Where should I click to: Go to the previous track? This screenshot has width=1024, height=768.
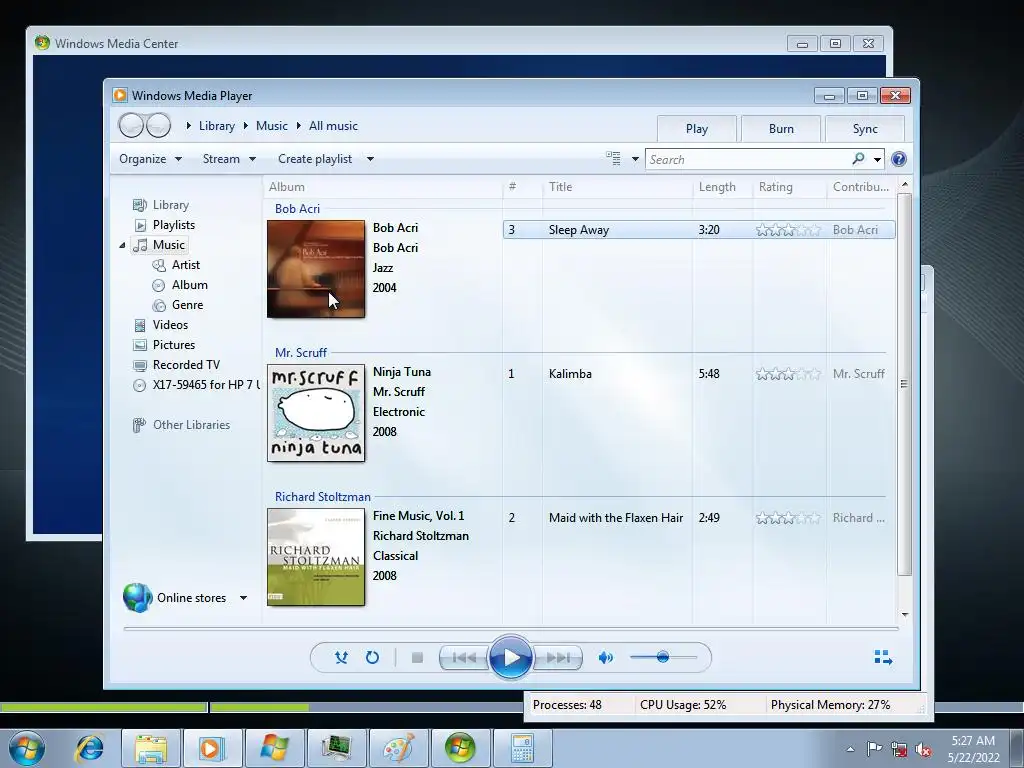[x=464, y=658]
